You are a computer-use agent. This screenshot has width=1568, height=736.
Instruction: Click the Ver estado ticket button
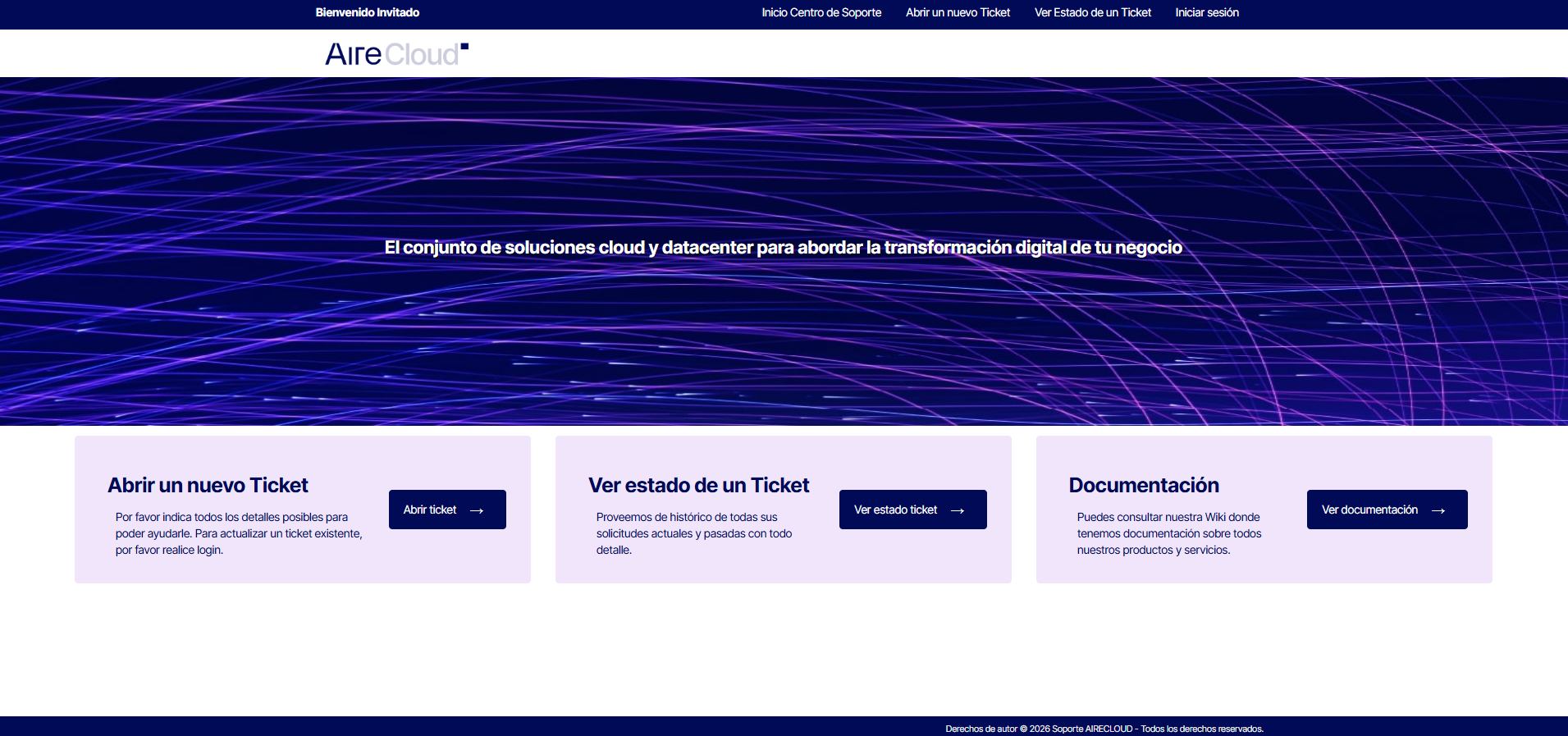tap(912, 510)
